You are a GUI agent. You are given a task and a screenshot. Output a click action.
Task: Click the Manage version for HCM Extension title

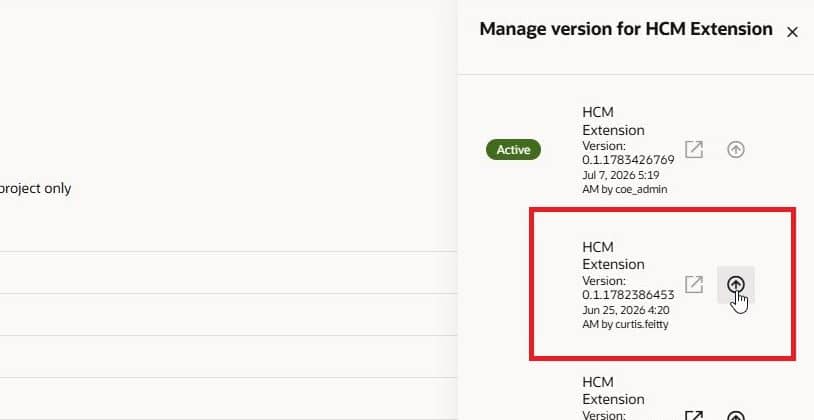point(626,29)
